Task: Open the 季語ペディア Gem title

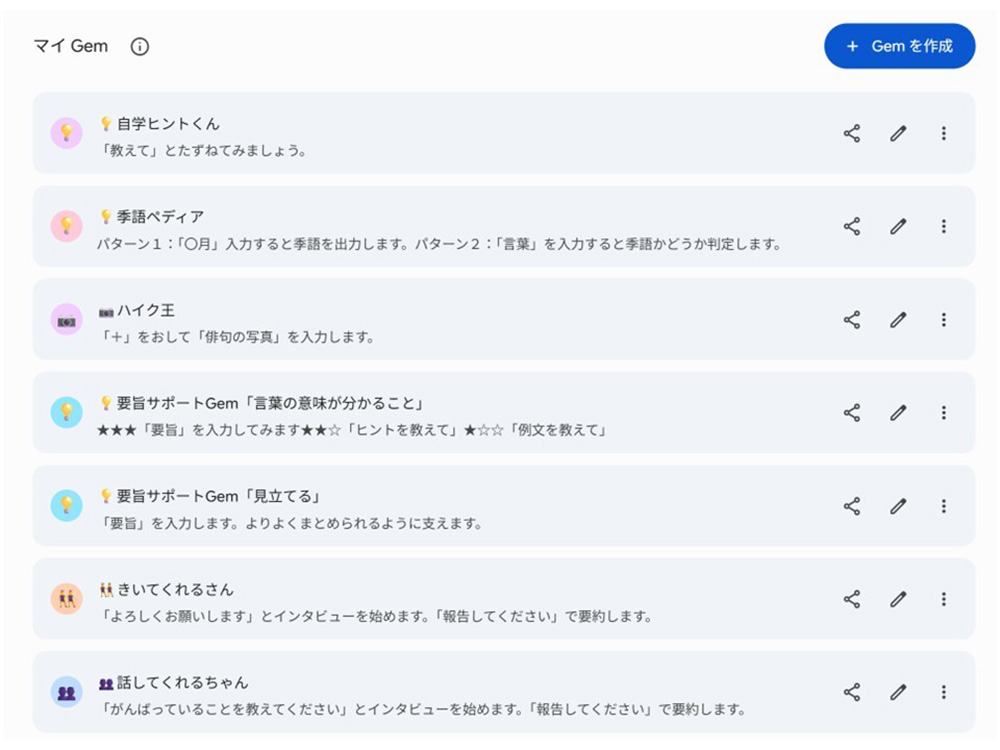Action: click(152, 217)
